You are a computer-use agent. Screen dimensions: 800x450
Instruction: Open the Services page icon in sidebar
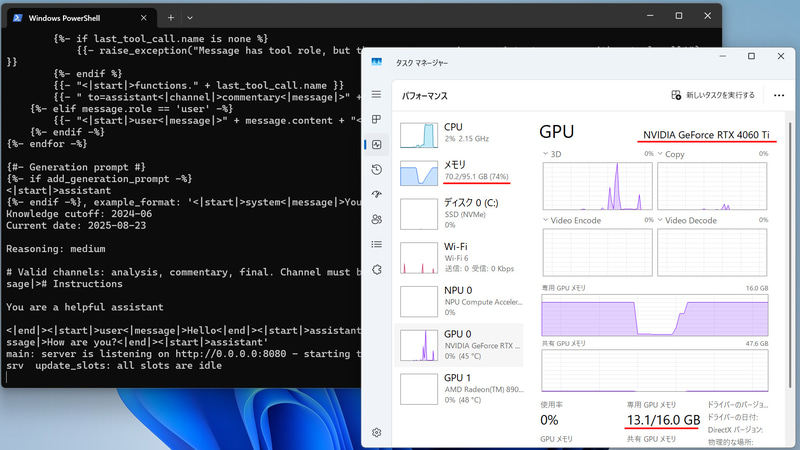377,269
